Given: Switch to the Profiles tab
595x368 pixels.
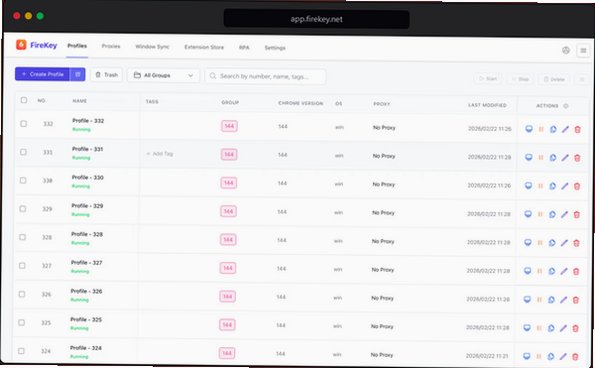Looking at the screenshot, I should tap(77, 46).
